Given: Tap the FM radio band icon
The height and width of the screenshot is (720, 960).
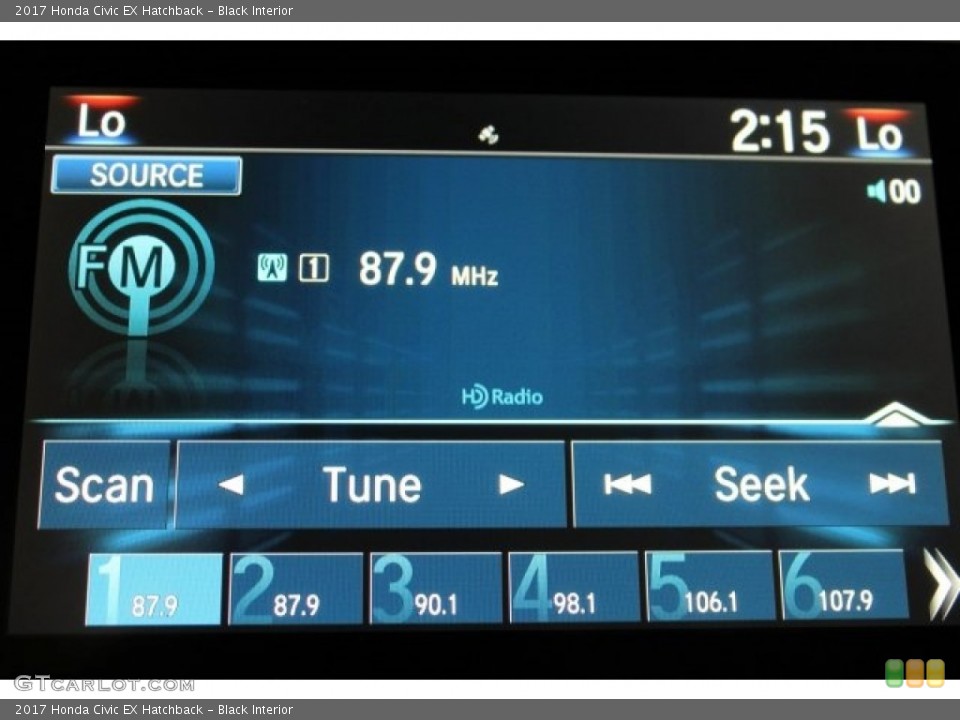Looking at the screenshot, I should coord(141,269).
